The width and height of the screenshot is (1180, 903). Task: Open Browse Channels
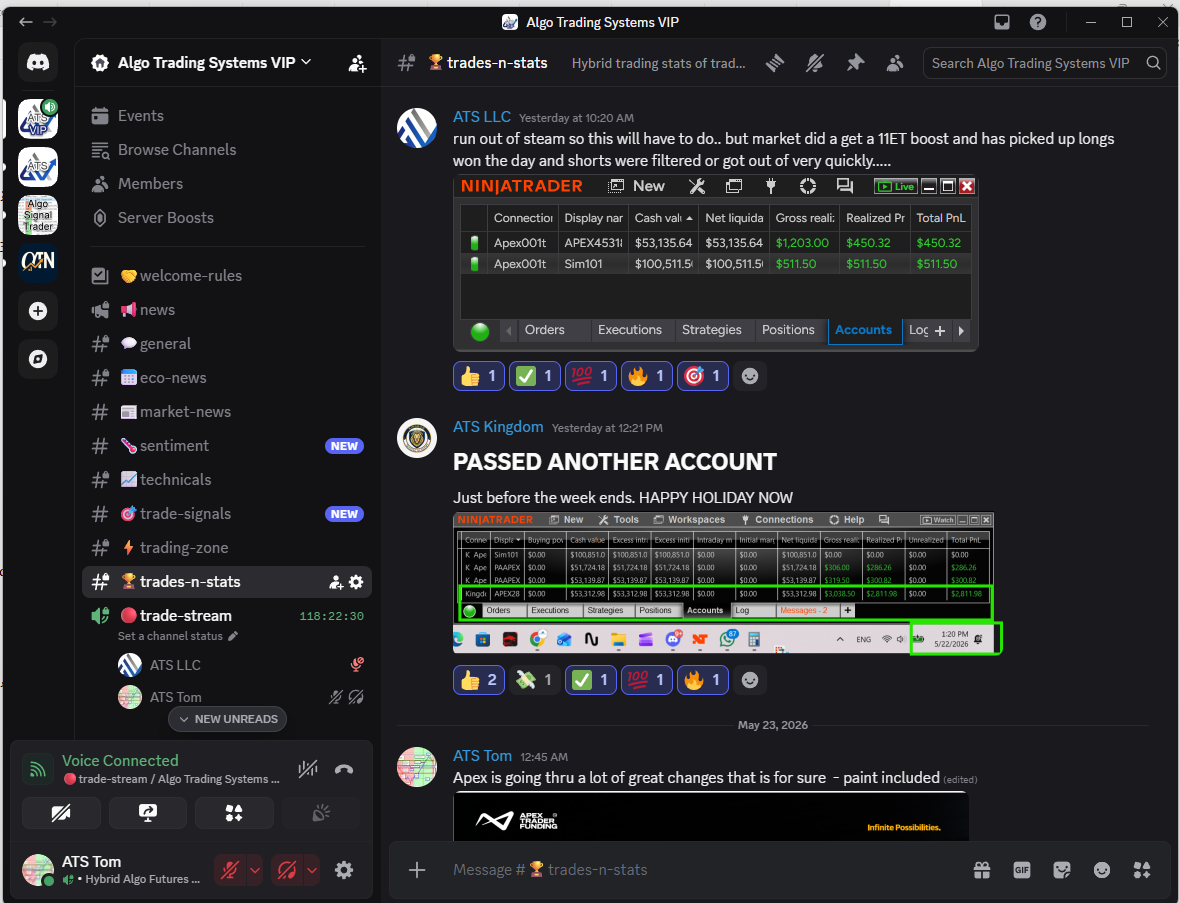227,150
